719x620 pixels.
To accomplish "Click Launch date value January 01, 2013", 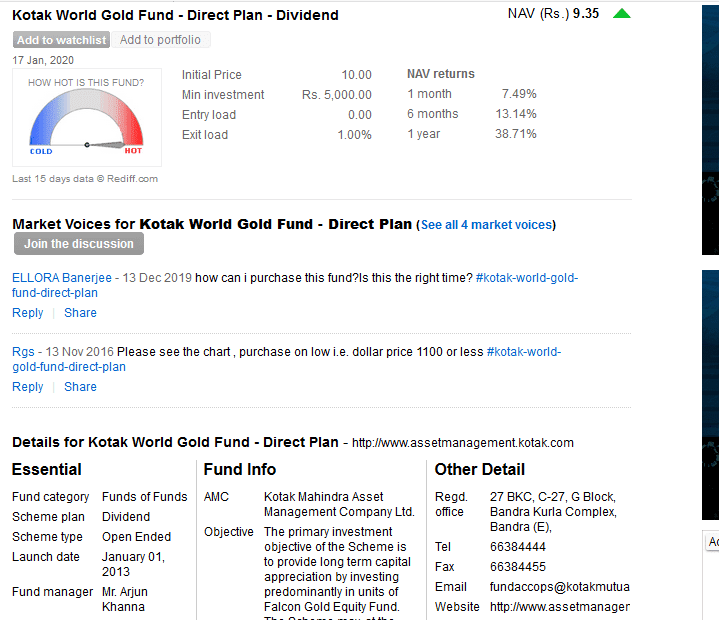I will click(x=133, y=564).
